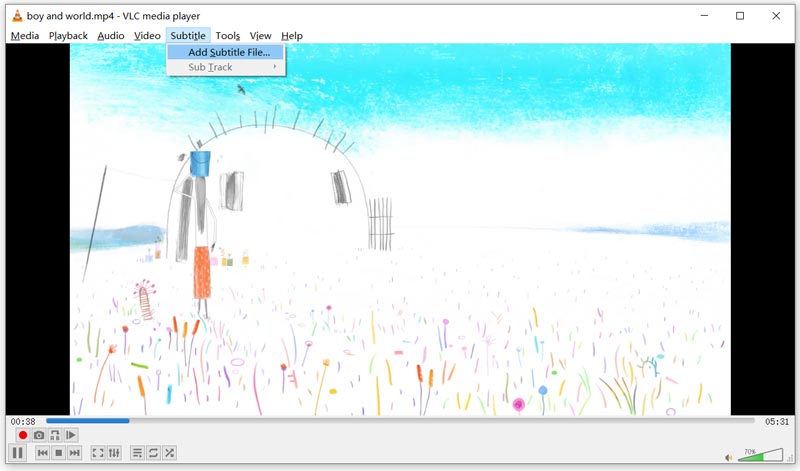Open the Video menu
Viewport: 800px width, 471px height.
point(147,36)
